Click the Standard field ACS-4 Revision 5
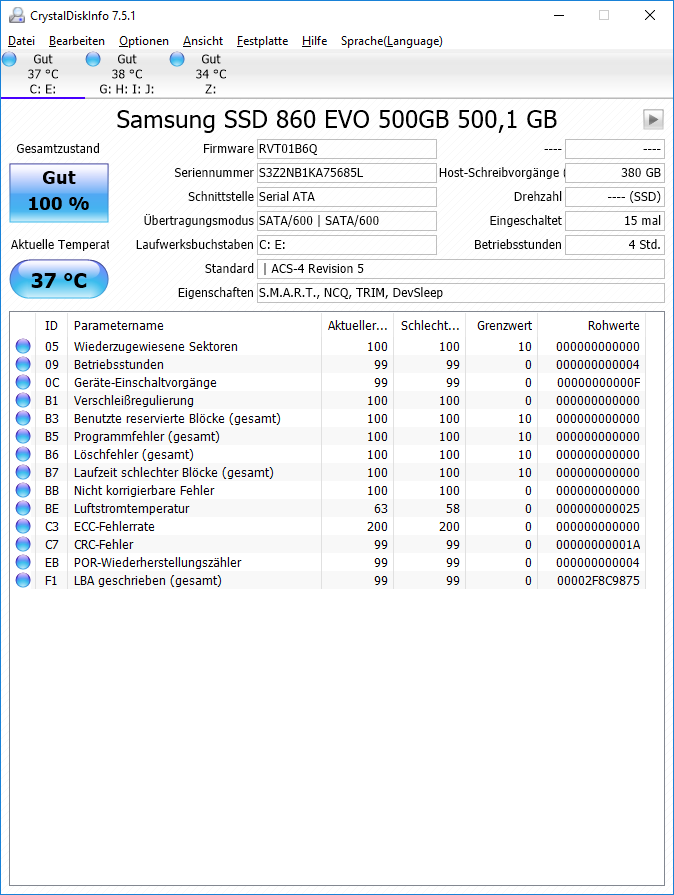The image size is (674, 895). pos(461,269)
